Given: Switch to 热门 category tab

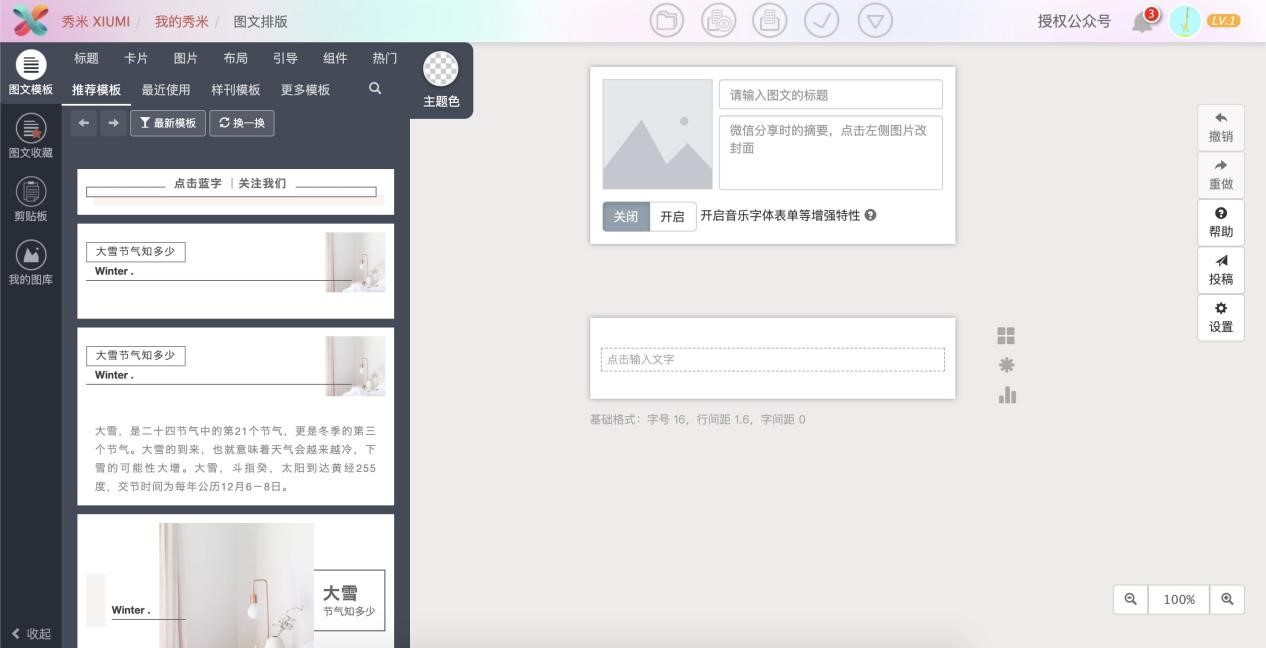Looking at the screenshot, I should coord(385,59).
